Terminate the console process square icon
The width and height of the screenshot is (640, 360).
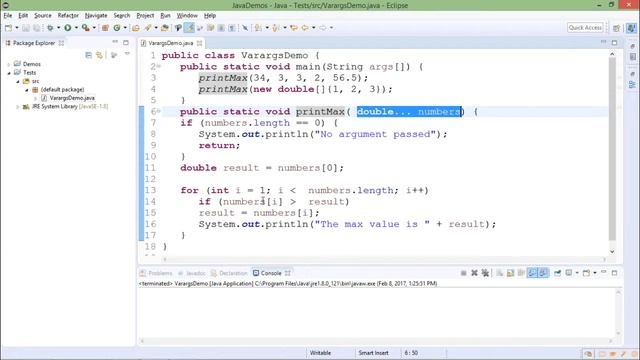coord(464,273)
